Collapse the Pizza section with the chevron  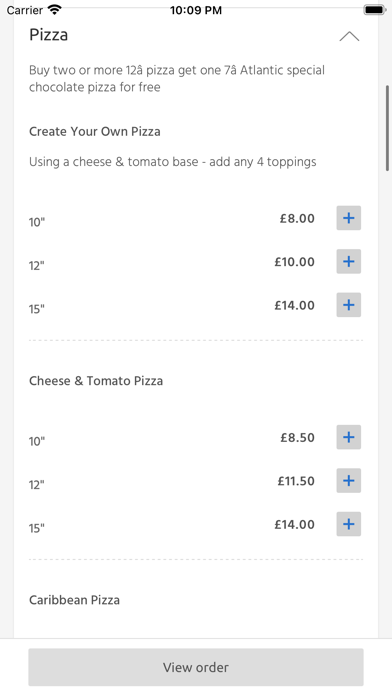point(349,36)
